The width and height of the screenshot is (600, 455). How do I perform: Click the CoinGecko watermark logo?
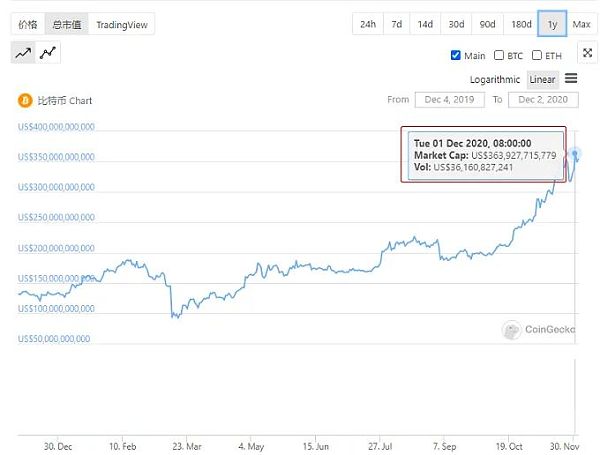(x=512, y=329)
